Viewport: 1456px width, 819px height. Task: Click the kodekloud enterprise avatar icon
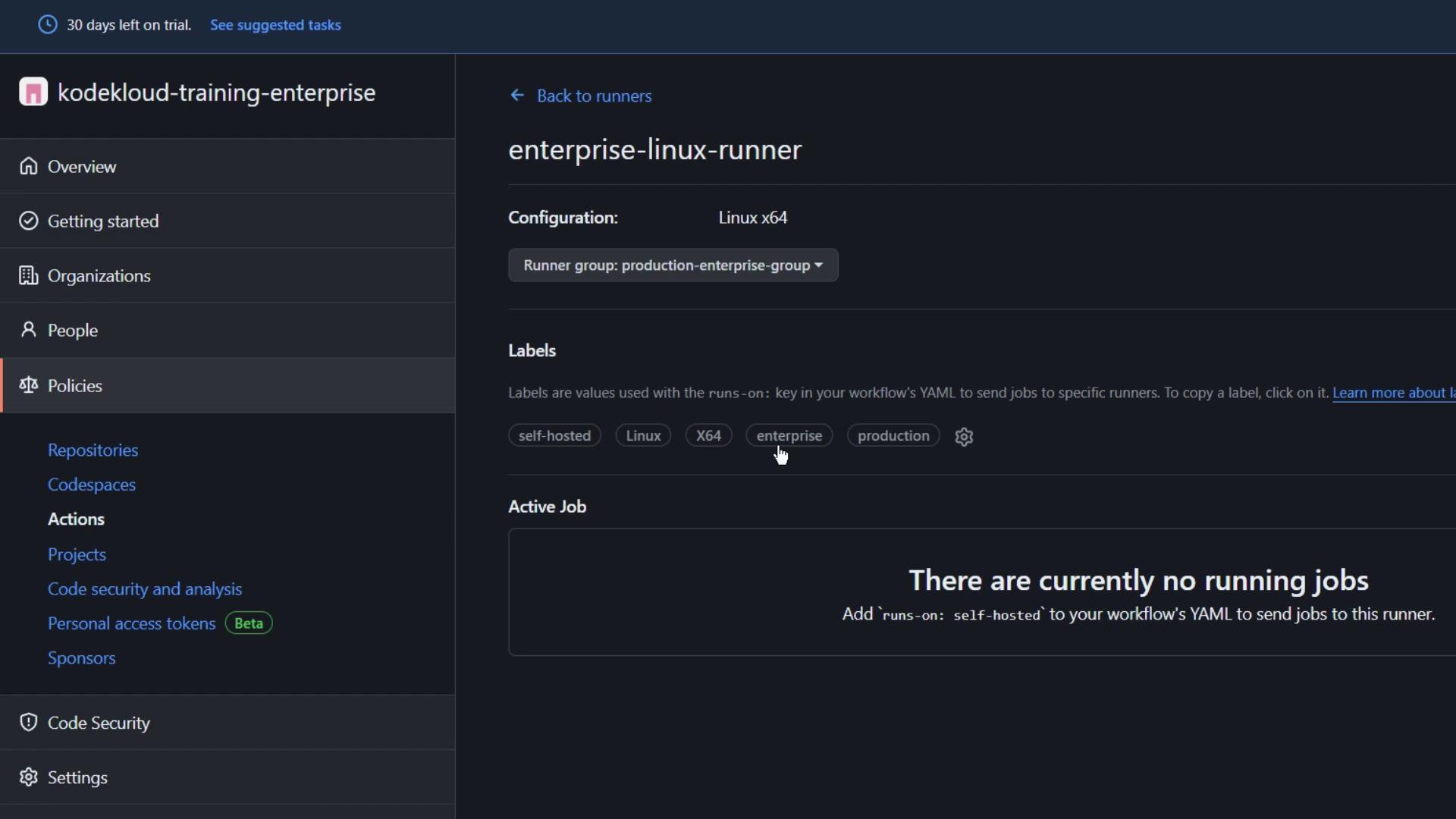click(33, 93)
